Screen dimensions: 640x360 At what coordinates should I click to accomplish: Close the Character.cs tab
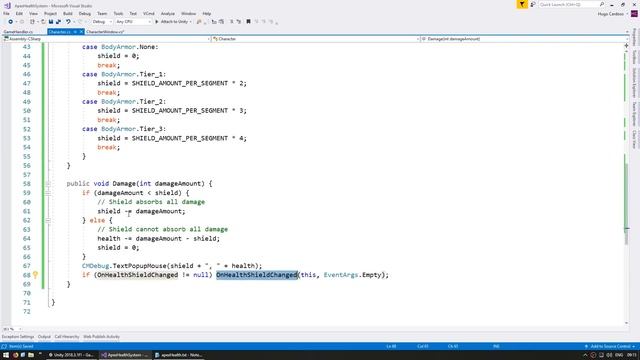coord(81,31)
